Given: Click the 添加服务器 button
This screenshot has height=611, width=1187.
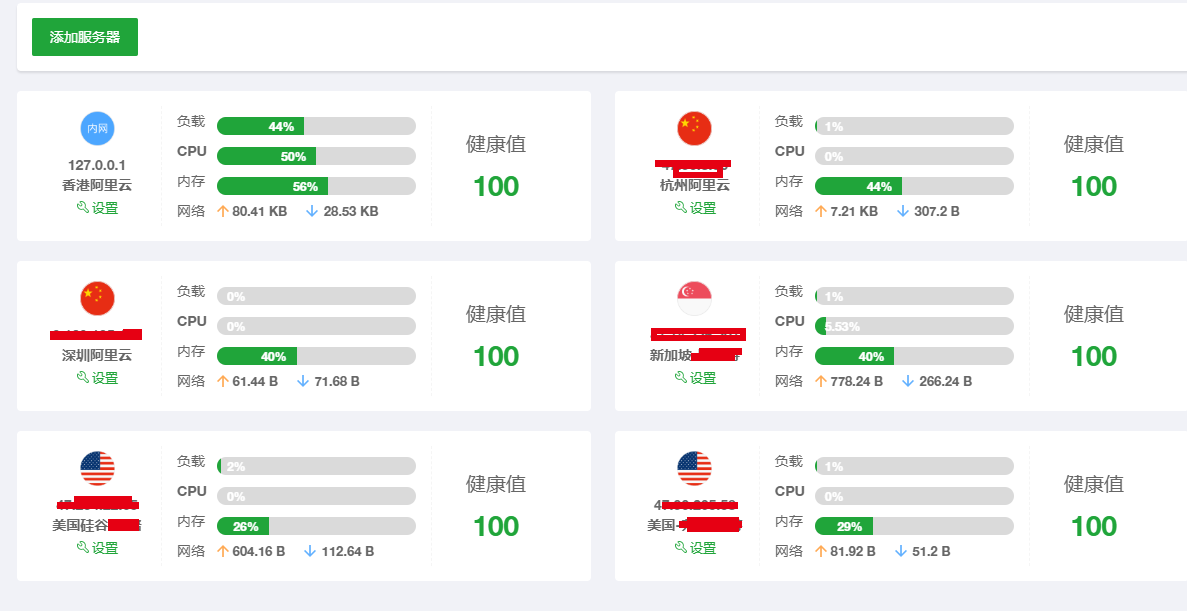Looking at the screenshot, I should coord(85,37).
